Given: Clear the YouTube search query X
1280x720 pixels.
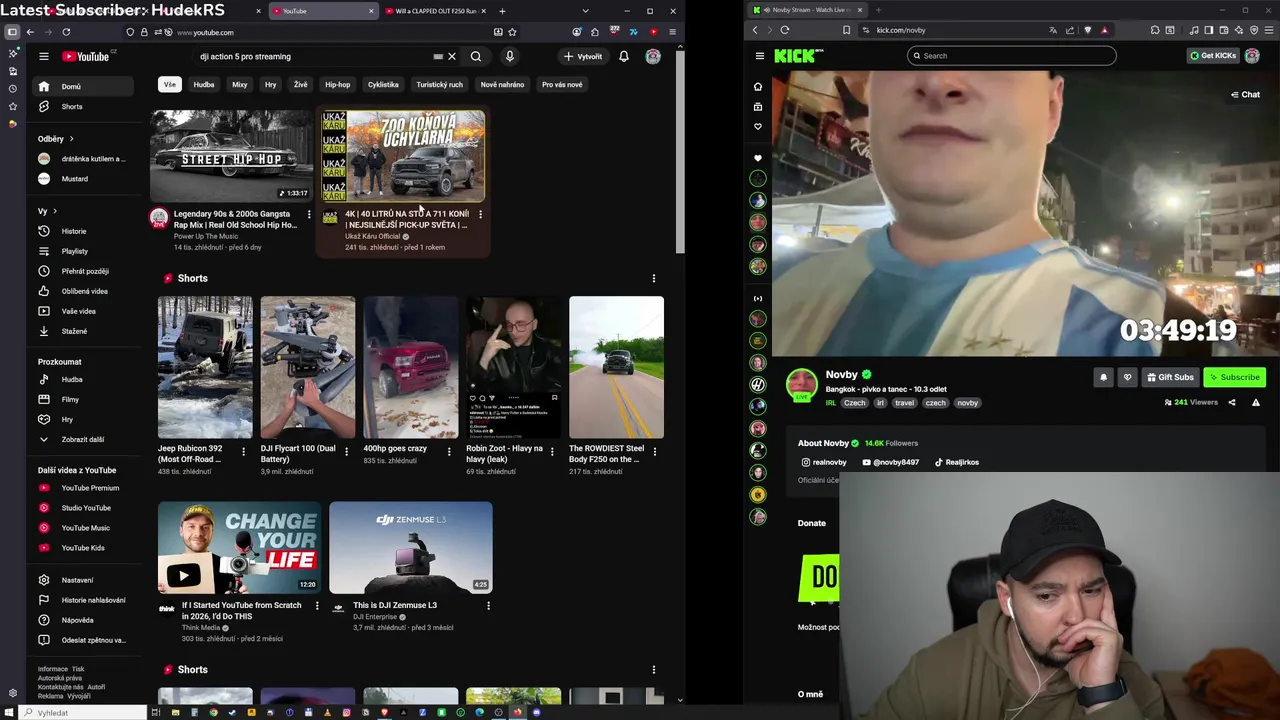Looking at the screenshot, I should click(x=451, y=56).
